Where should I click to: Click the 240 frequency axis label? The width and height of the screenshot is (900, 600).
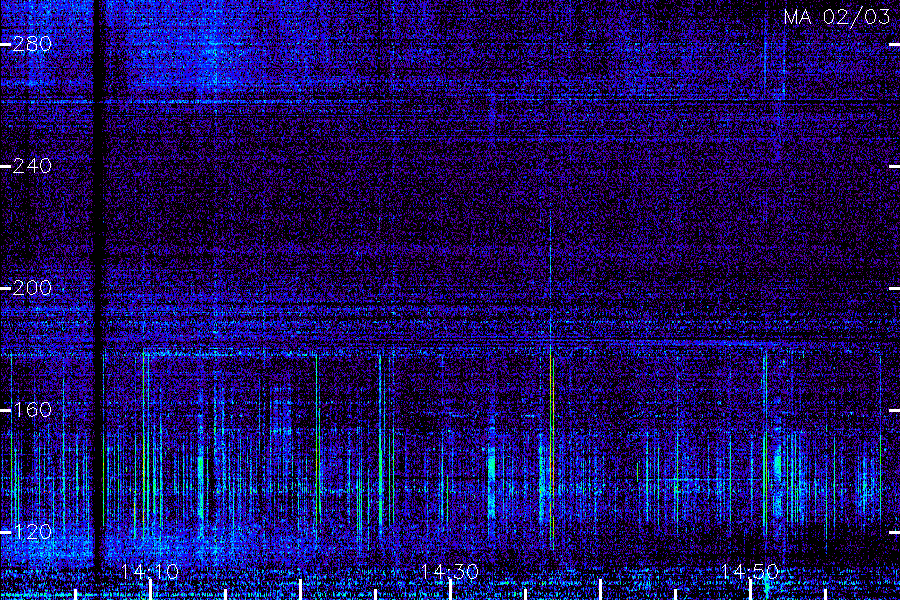pyautogui.click(x=32, y=167)
